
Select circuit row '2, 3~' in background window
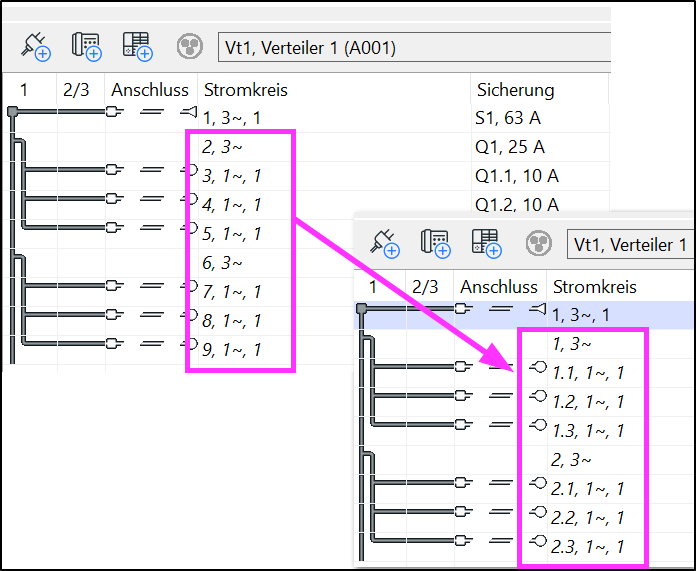click(x=222, y=147)
